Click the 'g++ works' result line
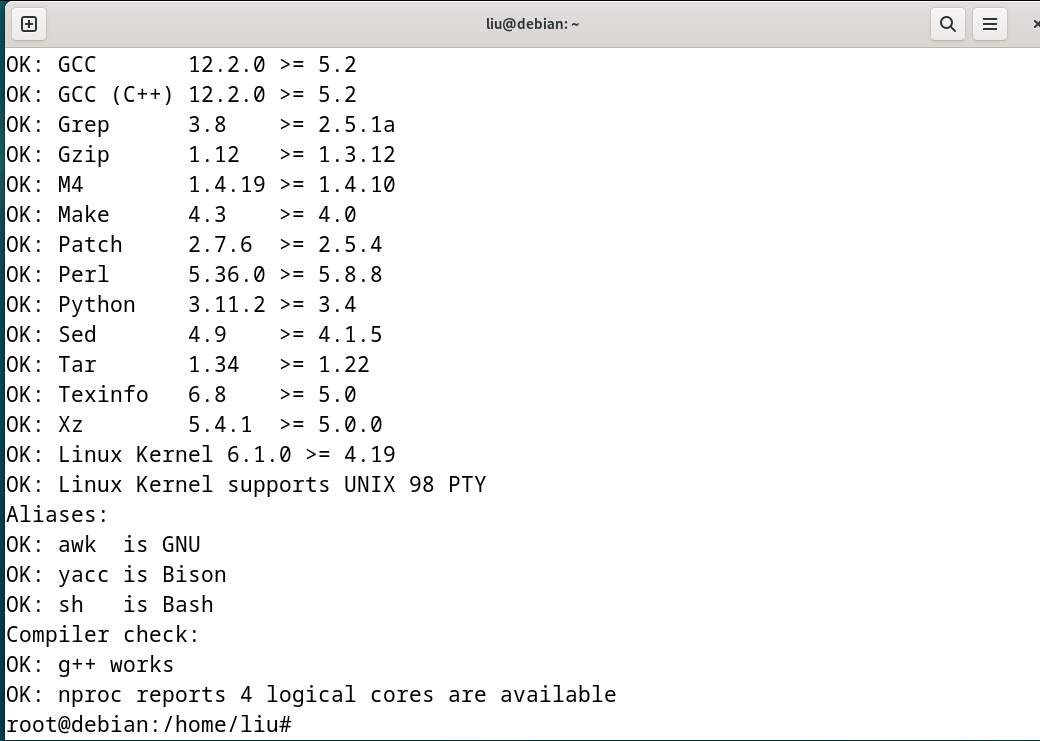Screen dimensions: 1040x741 (90, 664)
